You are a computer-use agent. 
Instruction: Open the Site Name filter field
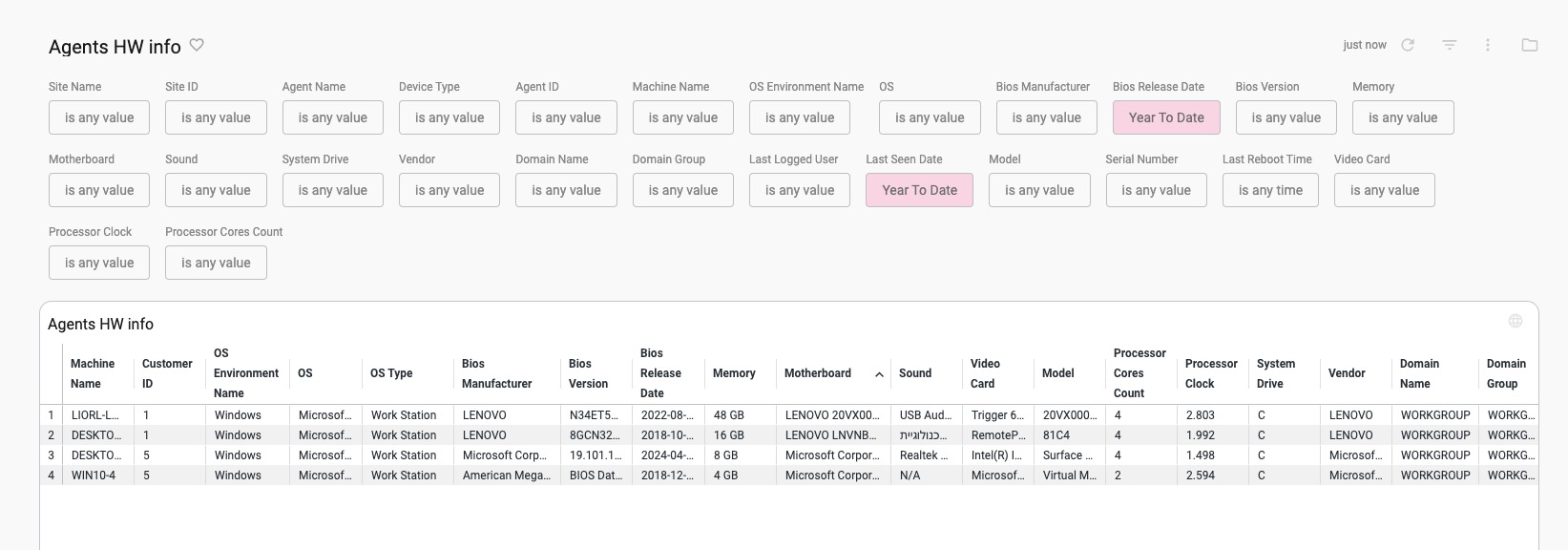[99, 117]
